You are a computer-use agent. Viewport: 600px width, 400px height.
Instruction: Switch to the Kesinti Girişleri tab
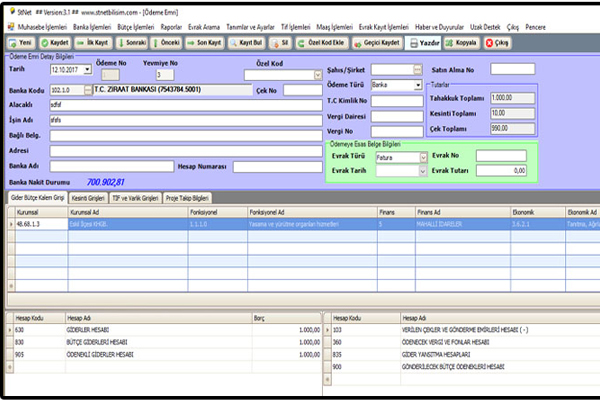pyautogui.click(x=89, y=198)
